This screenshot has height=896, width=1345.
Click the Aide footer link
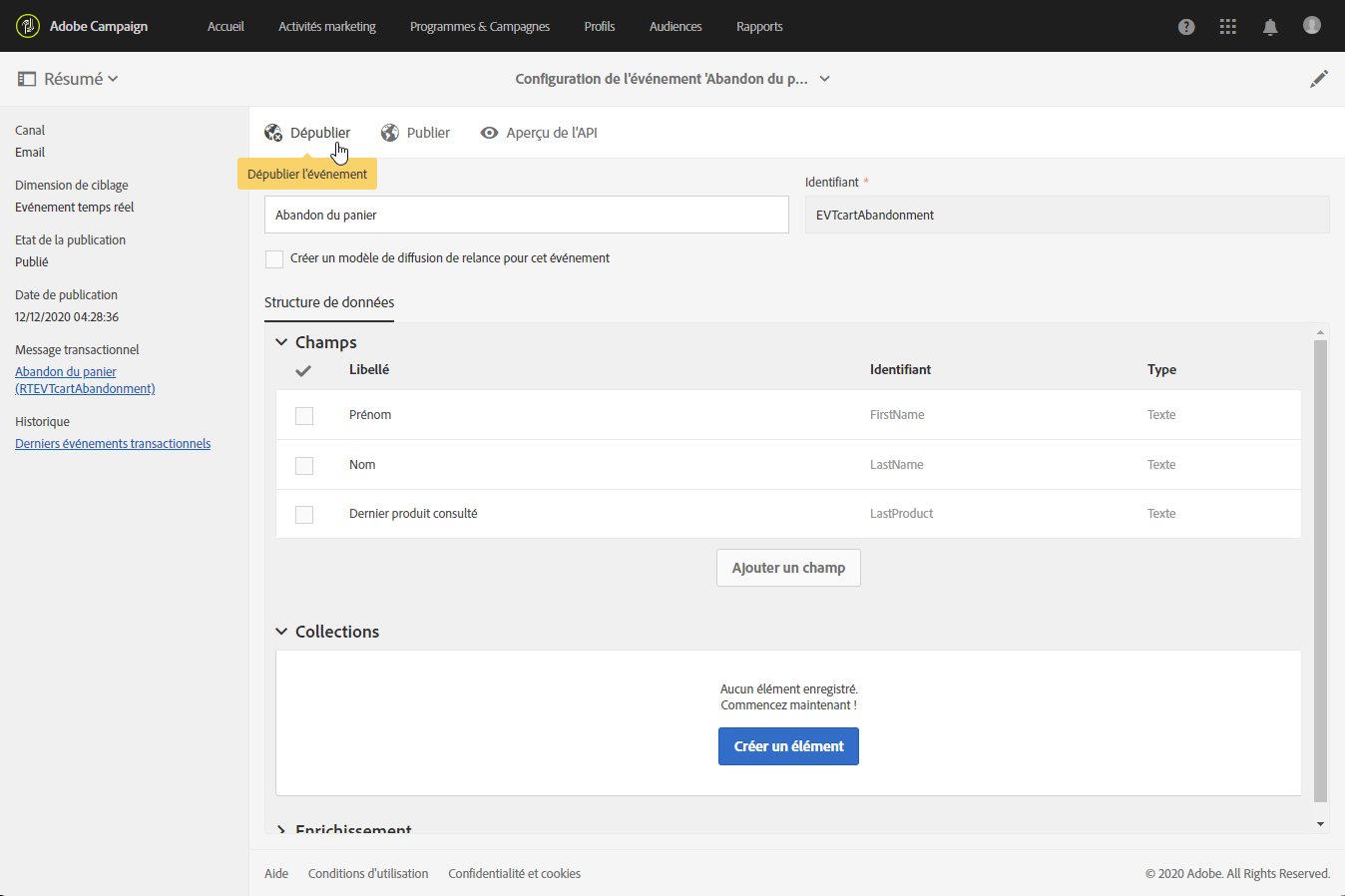coord(276,874)
